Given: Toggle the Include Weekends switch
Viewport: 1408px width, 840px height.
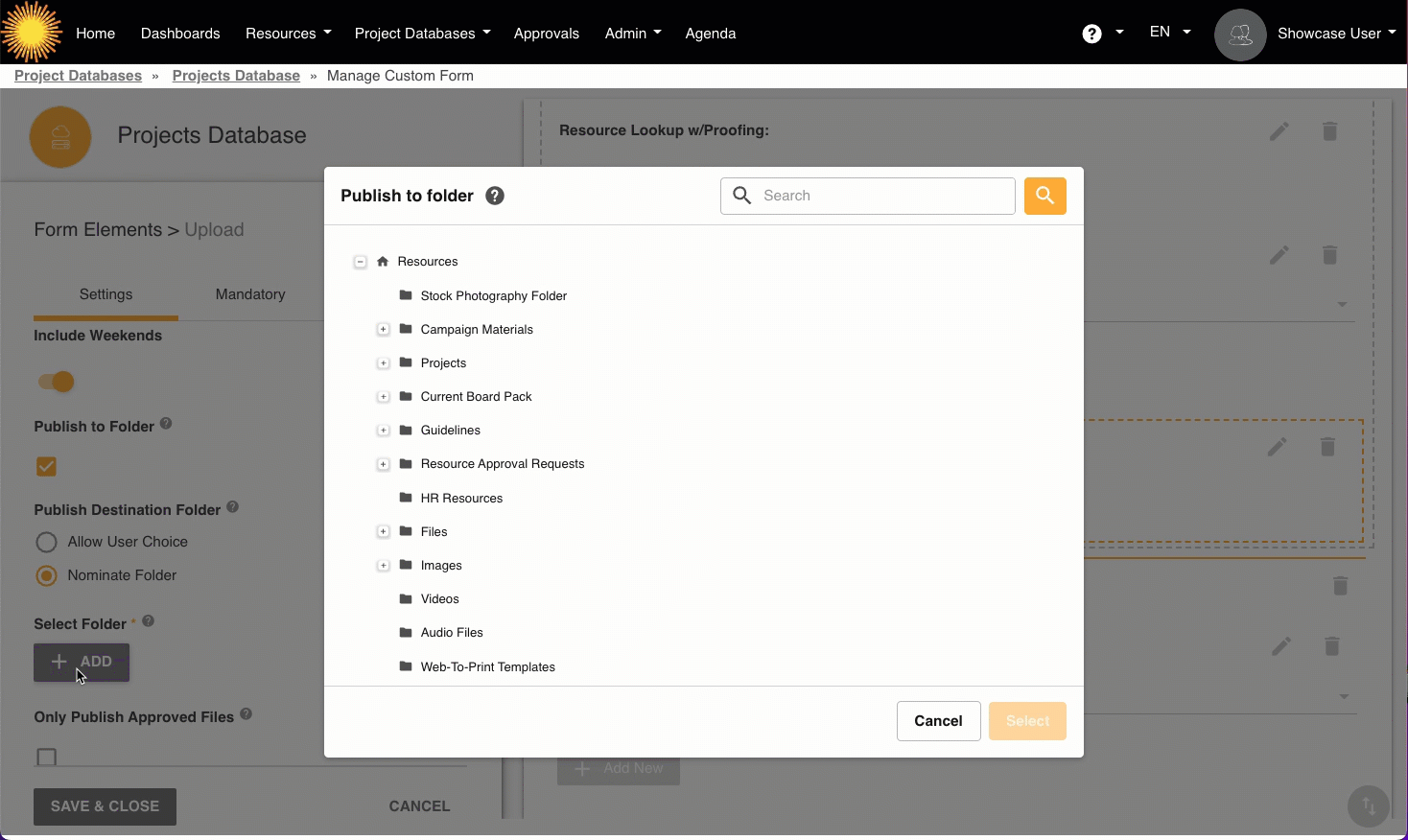Looking at the screenshot, I should pos(56,382).
